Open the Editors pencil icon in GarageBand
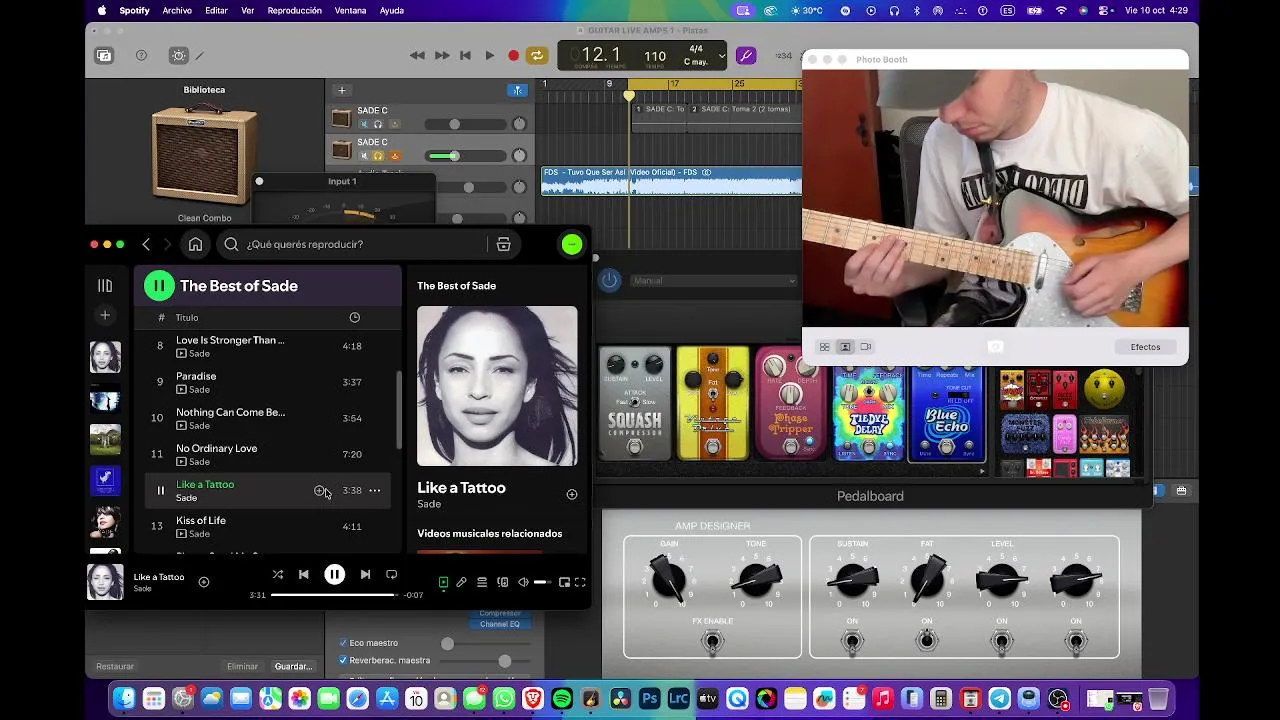 pos(199,56)
